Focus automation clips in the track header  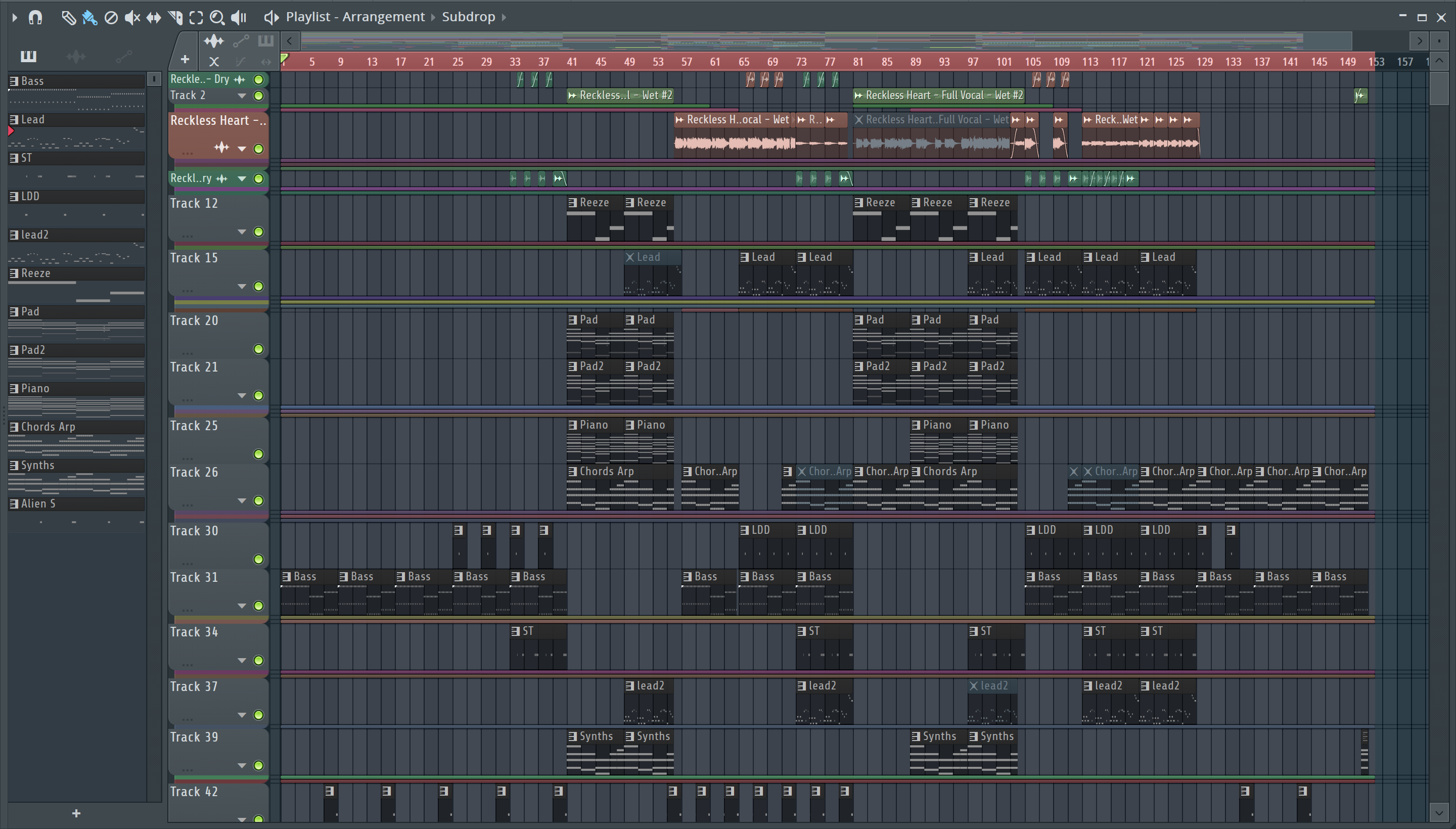coord(241,41)
